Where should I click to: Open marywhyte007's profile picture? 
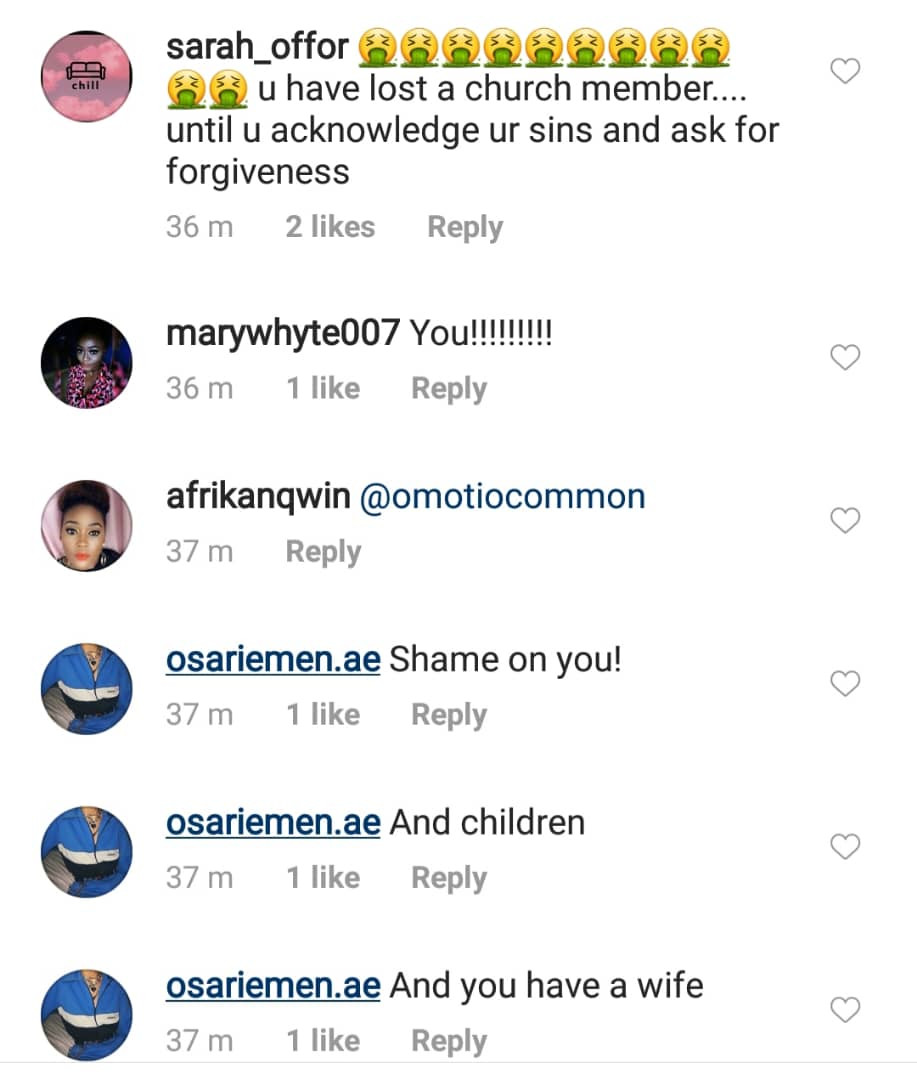click(86, 364)
